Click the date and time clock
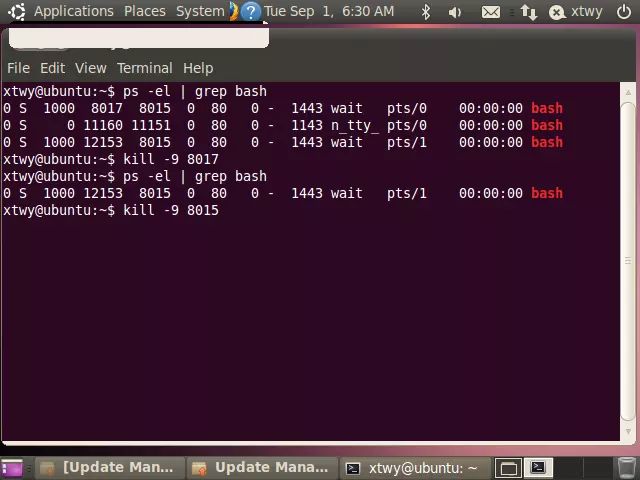The width and height of the screenshot is (640, 480). [329, 11]
